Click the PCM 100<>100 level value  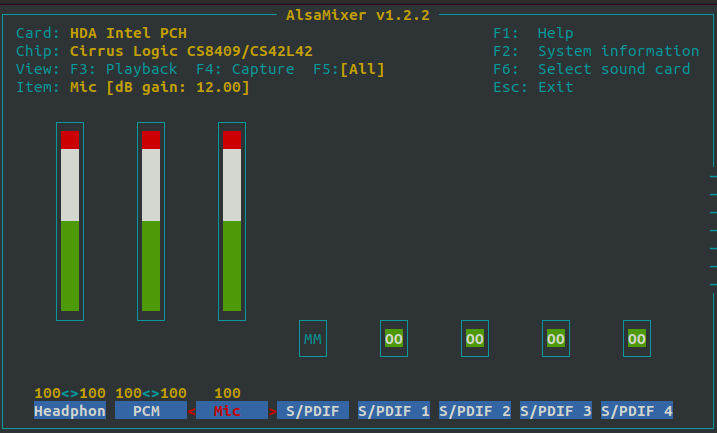click(151, 393)
